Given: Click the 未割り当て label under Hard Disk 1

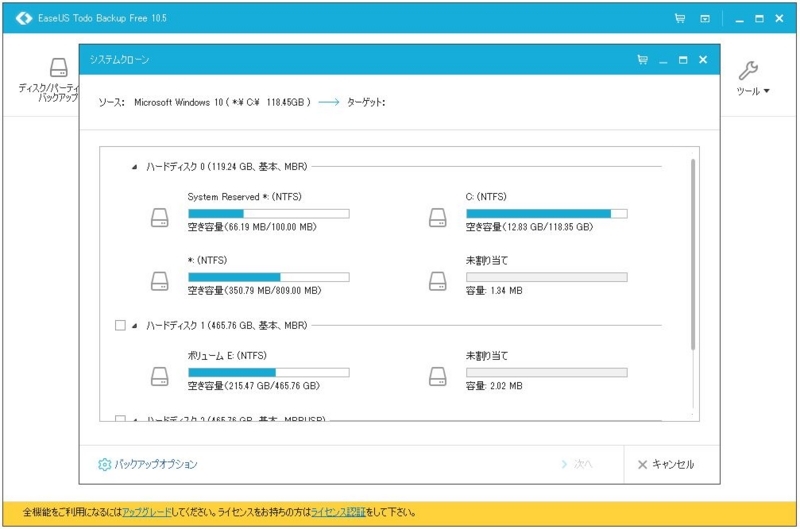Looking at the screenshot, I should tap(487, 356).
